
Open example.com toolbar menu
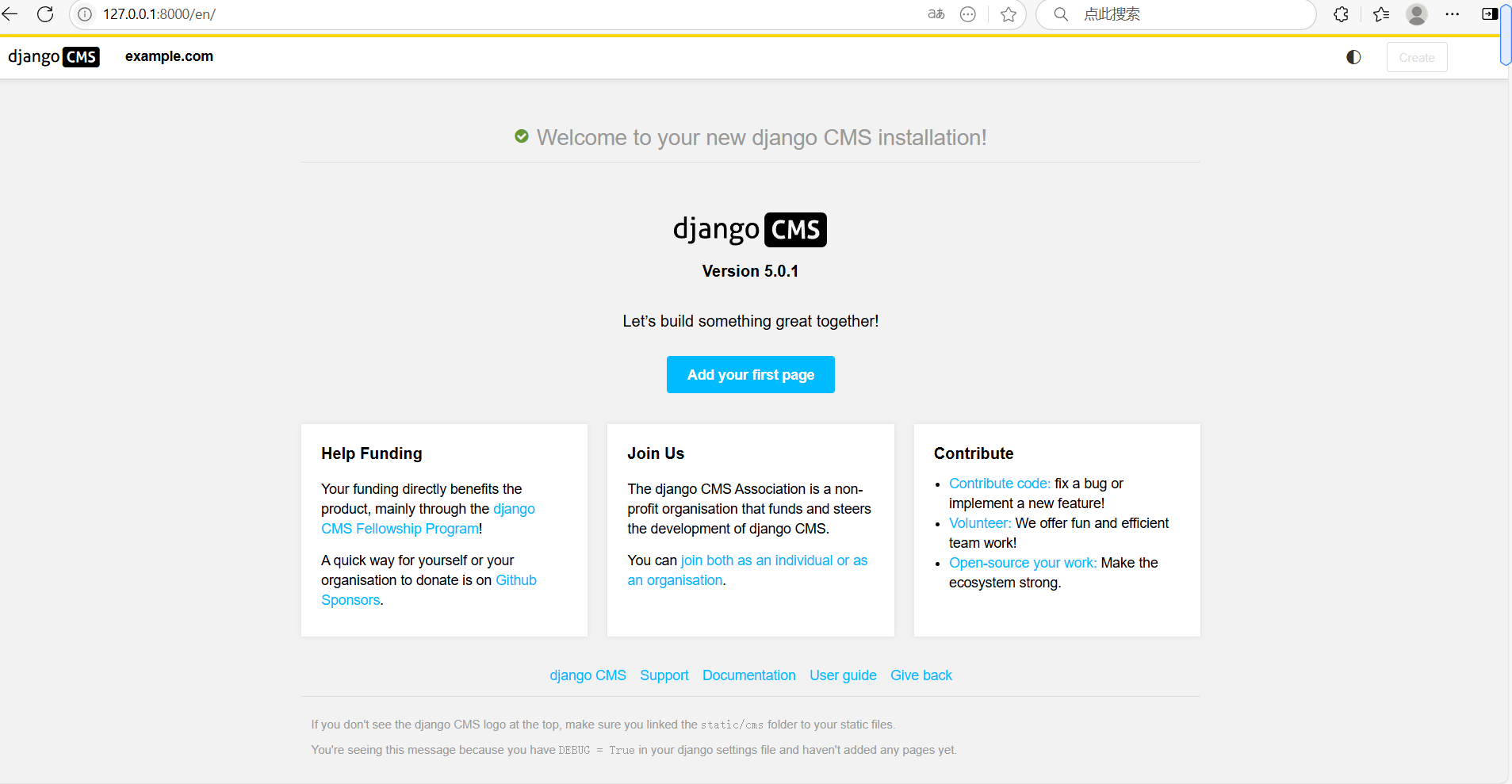tap(169, 56)
